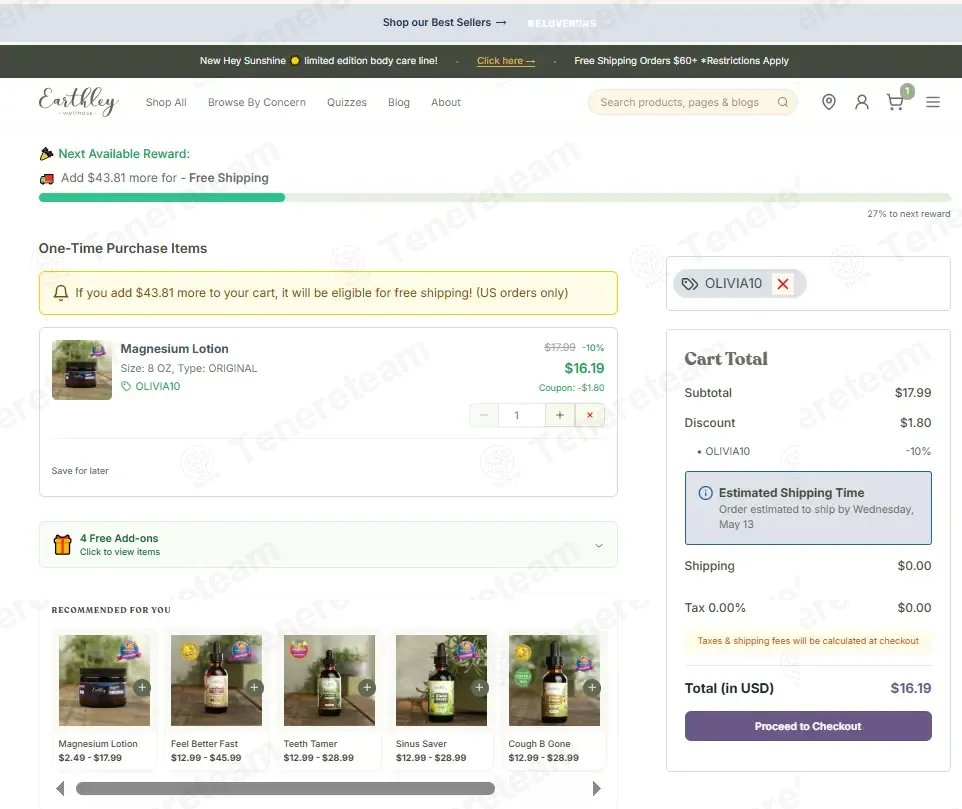Click 'Click to view items' text
This screenshot has width=962, height=809.
click(120, 552)
